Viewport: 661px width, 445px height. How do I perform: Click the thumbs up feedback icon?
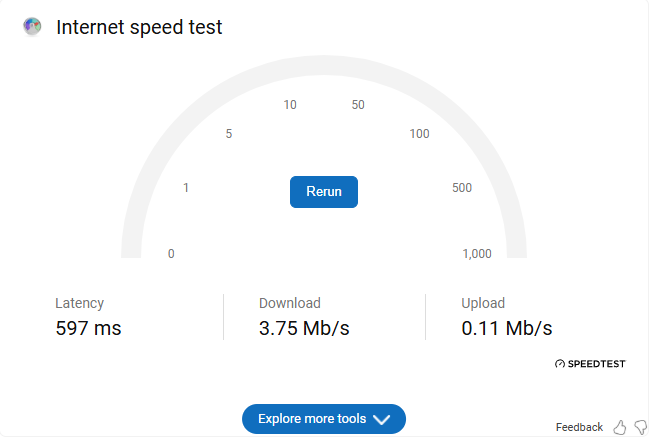click(620, 427)
